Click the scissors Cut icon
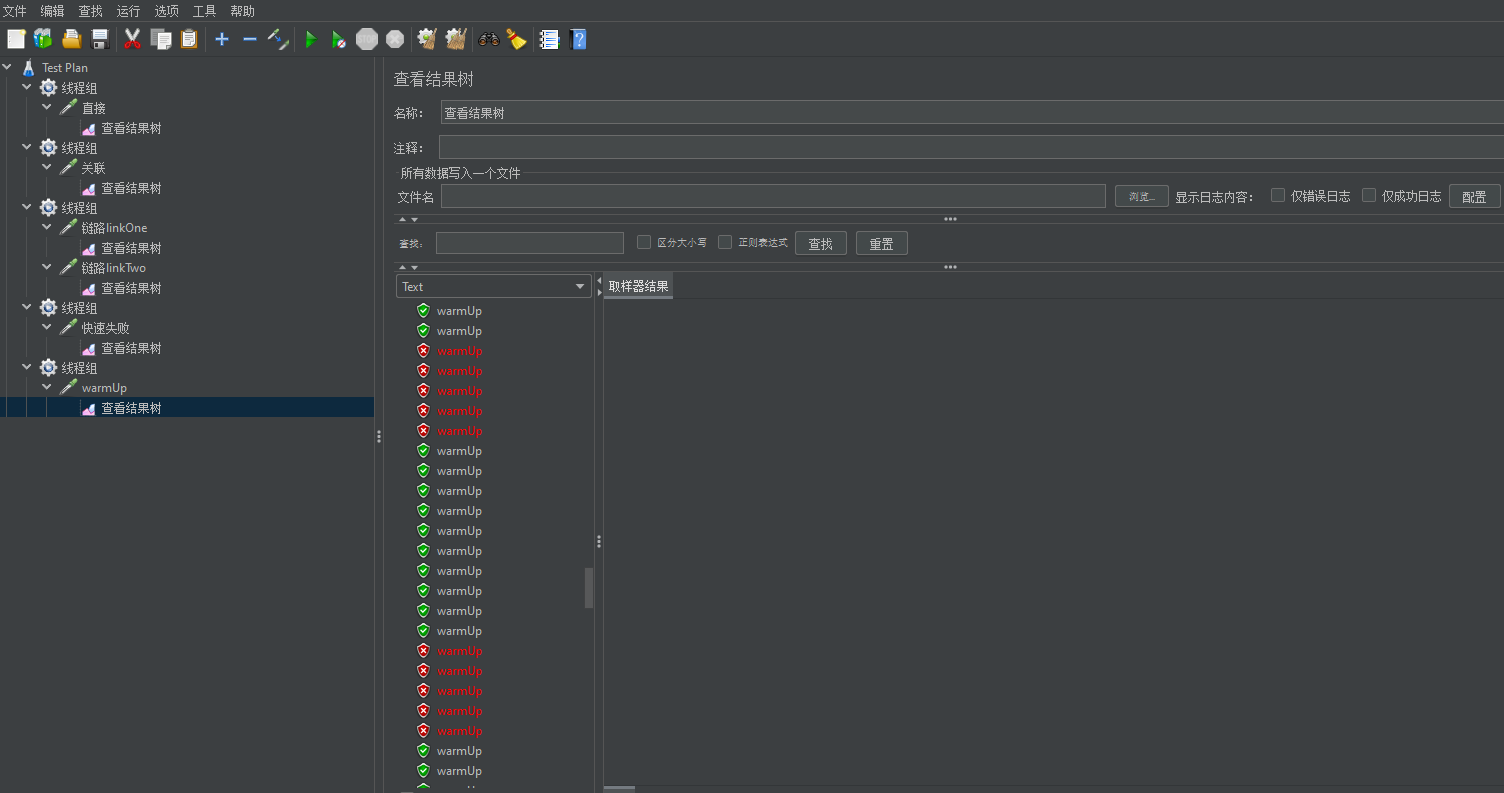This screenshot has width=1504, height=793. [132, 39]
